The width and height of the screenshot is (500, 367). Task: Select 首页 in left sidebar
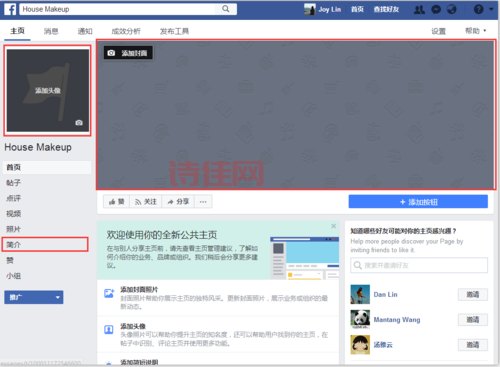(47, 167)
